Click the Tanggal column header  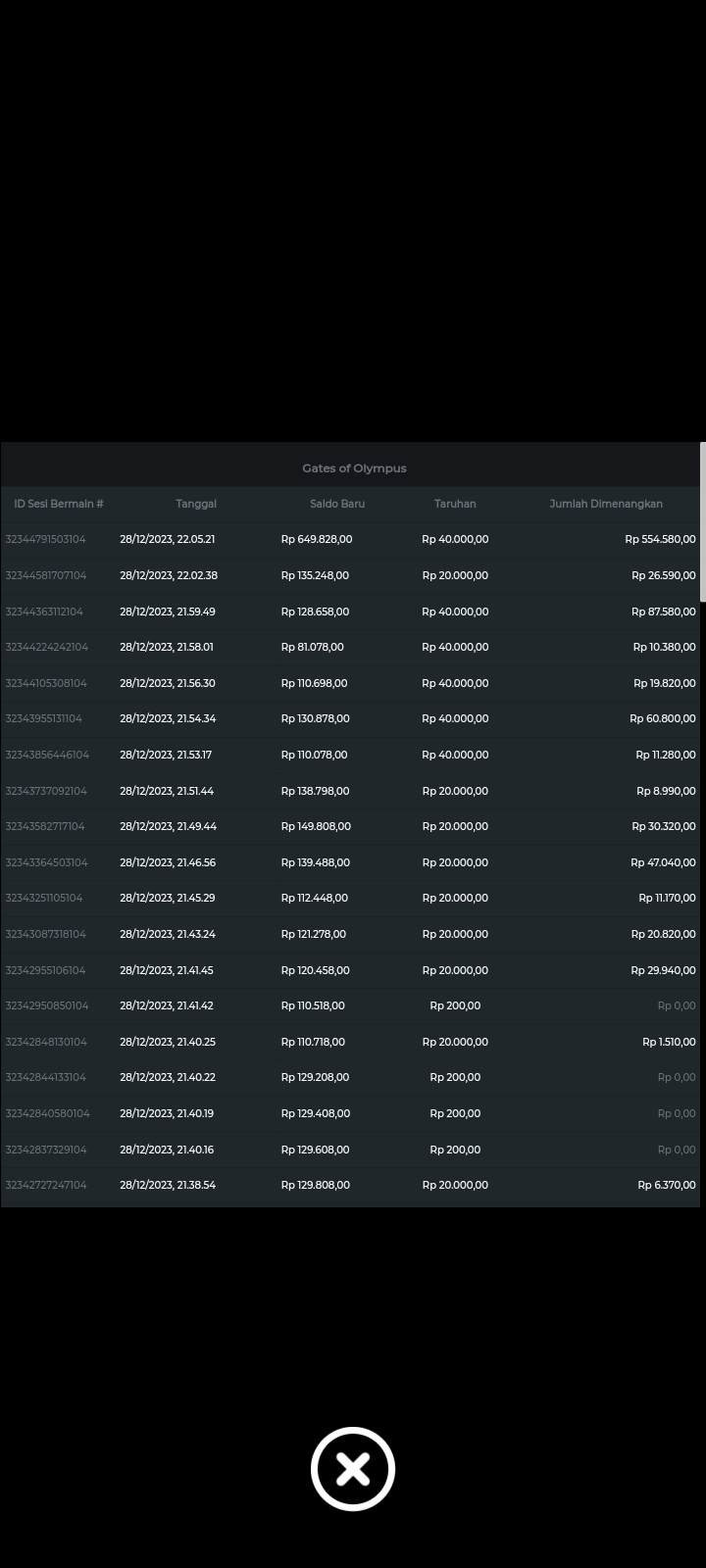click(196, 504)
